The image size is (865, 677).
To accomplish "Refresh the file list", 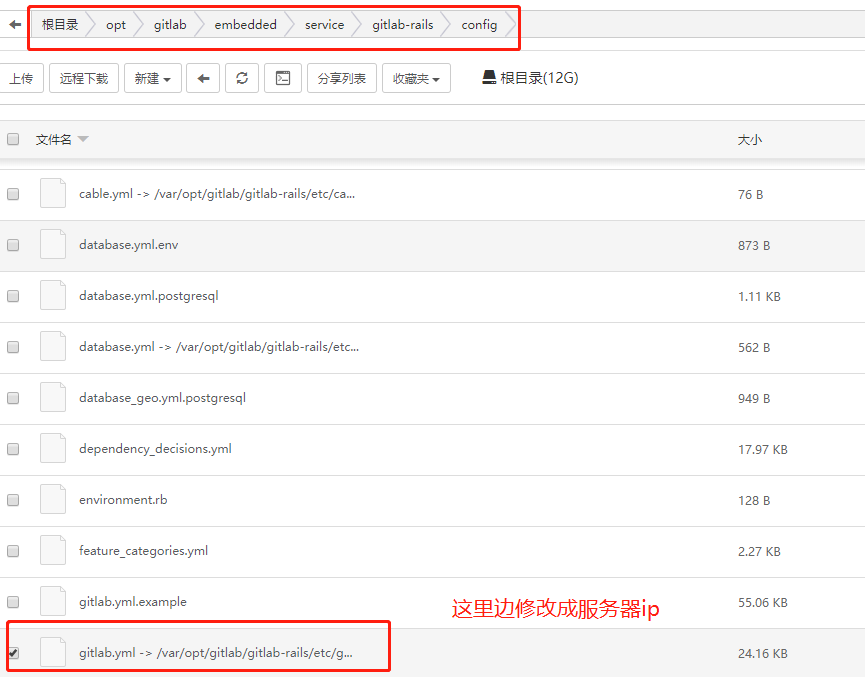I will (x=242, y=78).
